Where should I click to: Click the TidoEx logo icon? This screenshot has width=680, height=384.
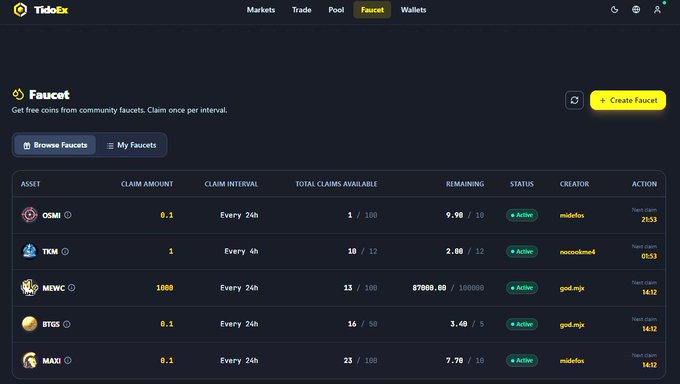point(20,10)
